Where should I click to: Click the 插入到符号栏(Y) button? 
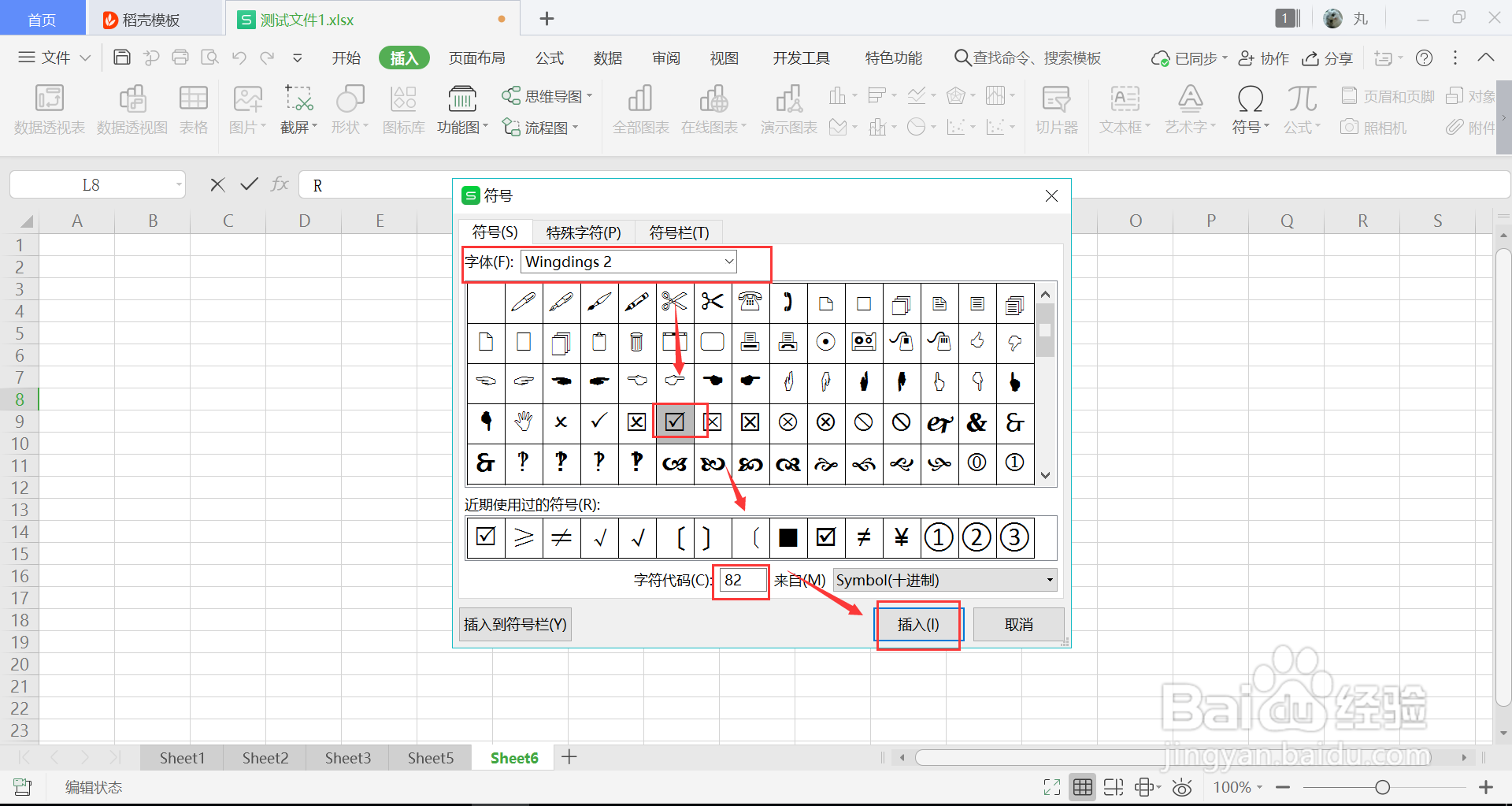(x=515, y=624)
